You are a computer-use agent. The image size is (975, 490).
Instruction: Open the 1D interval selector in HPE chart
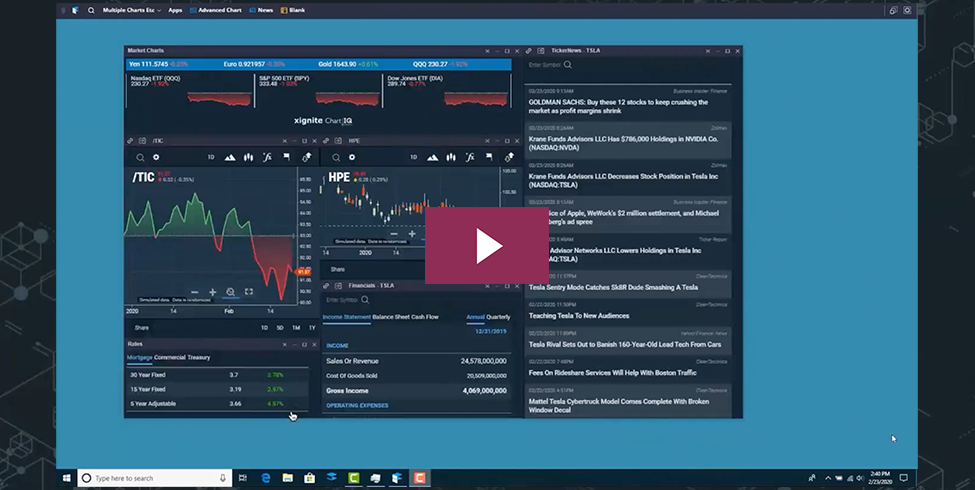tap(414, 157)
